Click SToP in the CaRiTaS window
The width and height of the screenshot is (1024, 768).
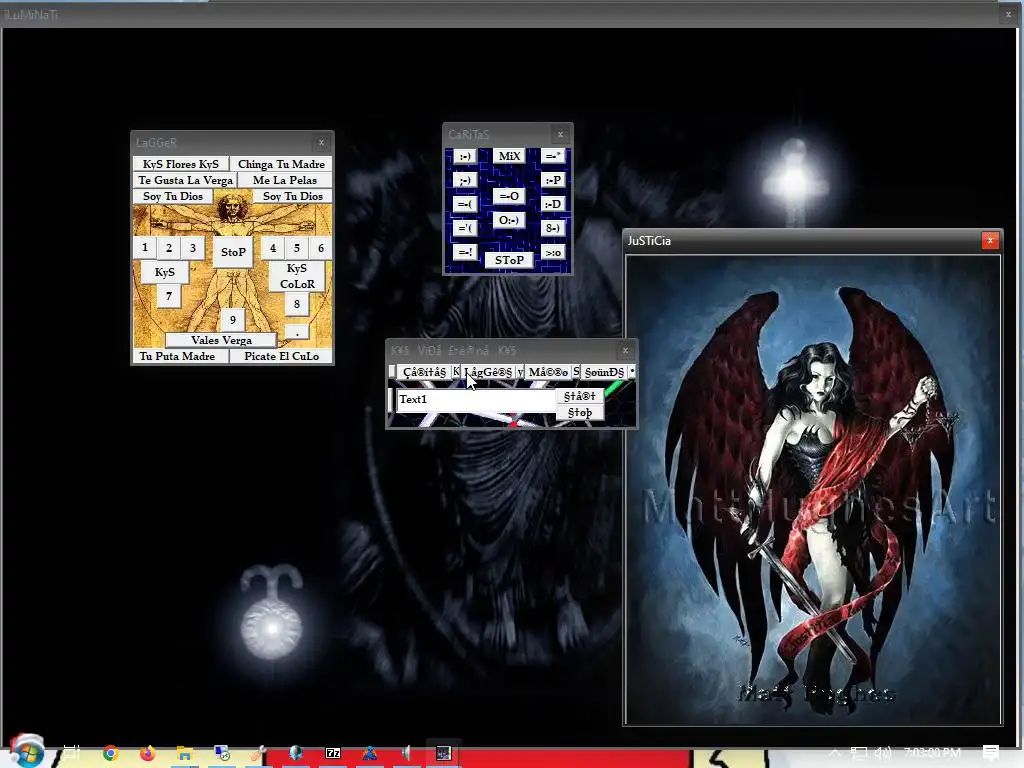tap(509, 260)
